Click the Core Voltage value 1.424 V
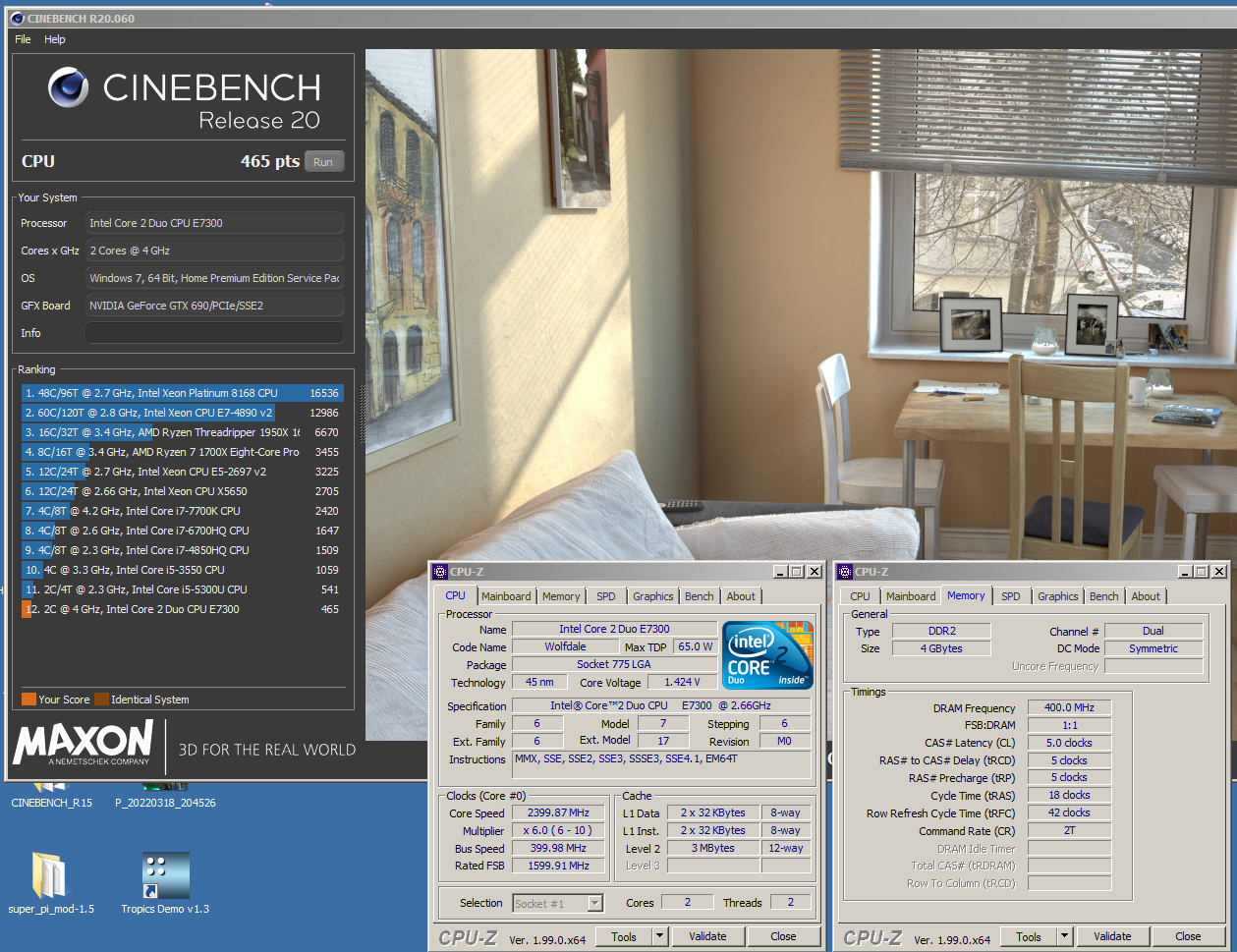Viewport: 1237px width, 952px height. (x=682, y=682)
